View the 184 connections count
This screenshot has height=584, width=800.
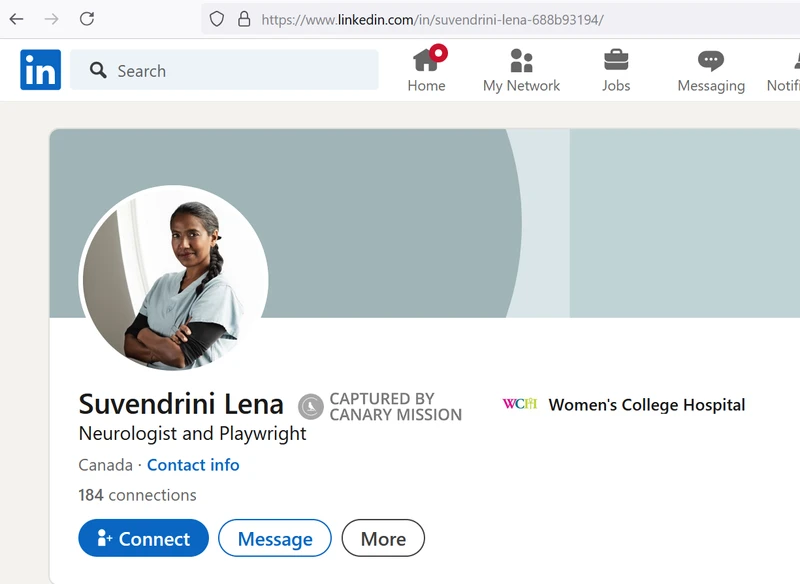137,495
